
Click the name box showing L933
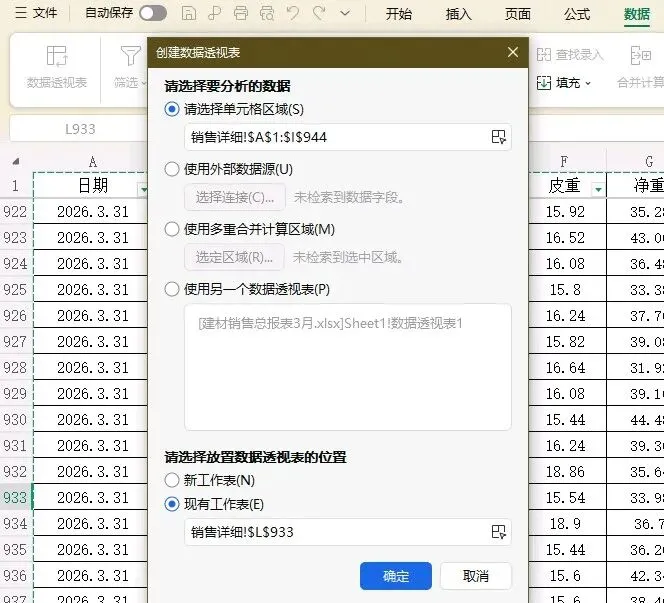pyautogui.click(x=80, y=129)
